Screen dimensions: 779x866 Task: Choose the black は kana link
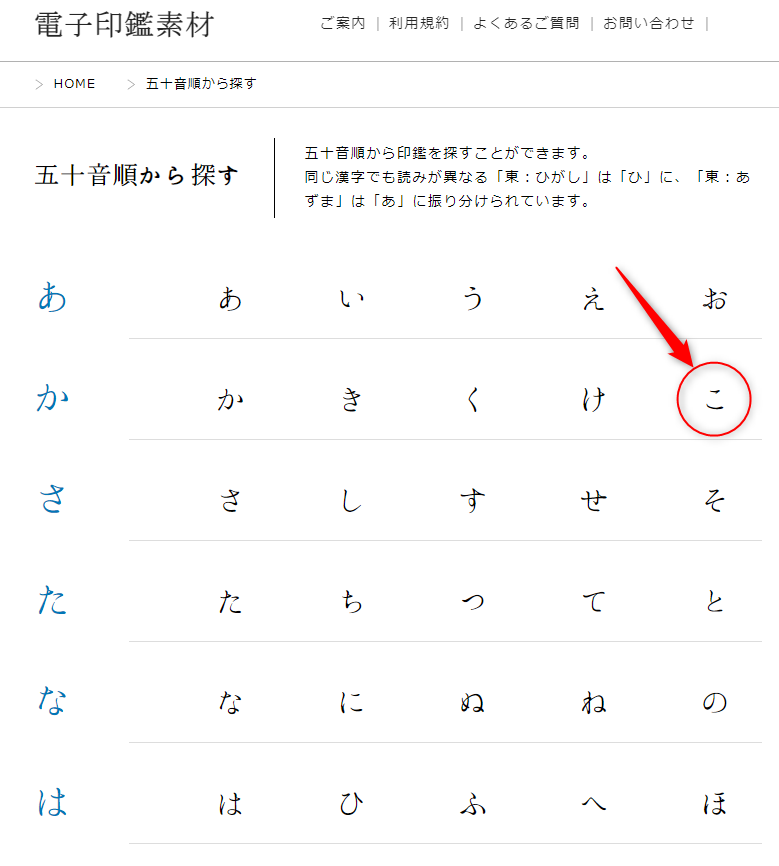point(230,804)
